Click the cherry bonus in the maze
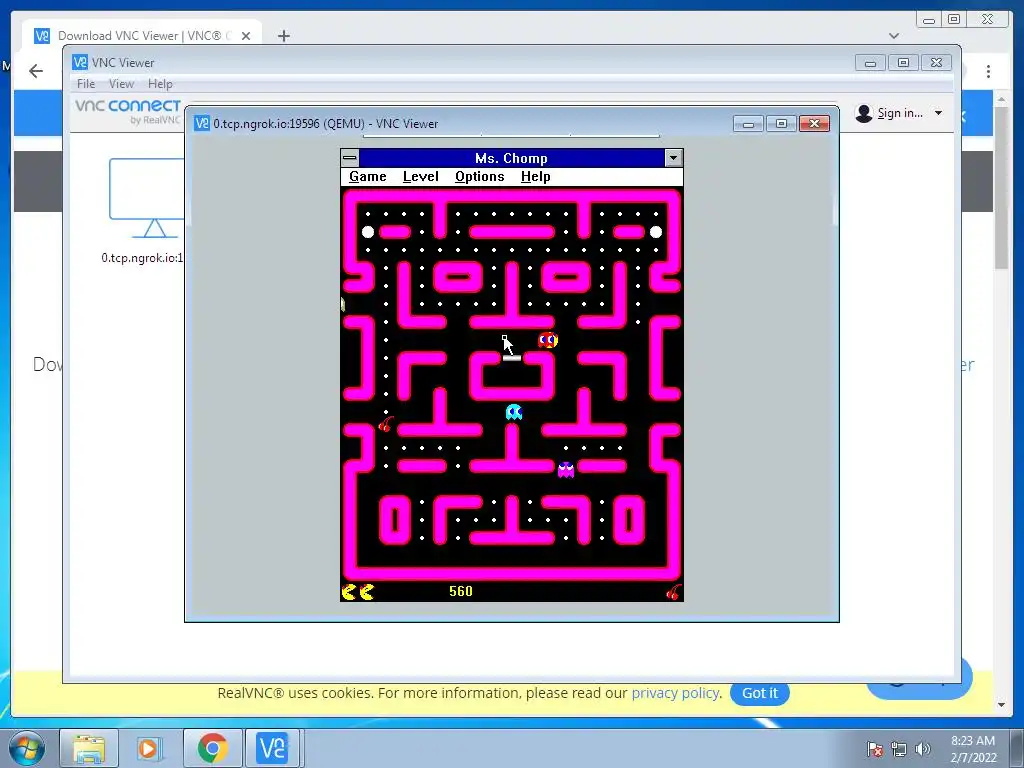Image resolution: width=1024 pixels, height=768 pixels. pyautogui.click(x=386, y=424)
